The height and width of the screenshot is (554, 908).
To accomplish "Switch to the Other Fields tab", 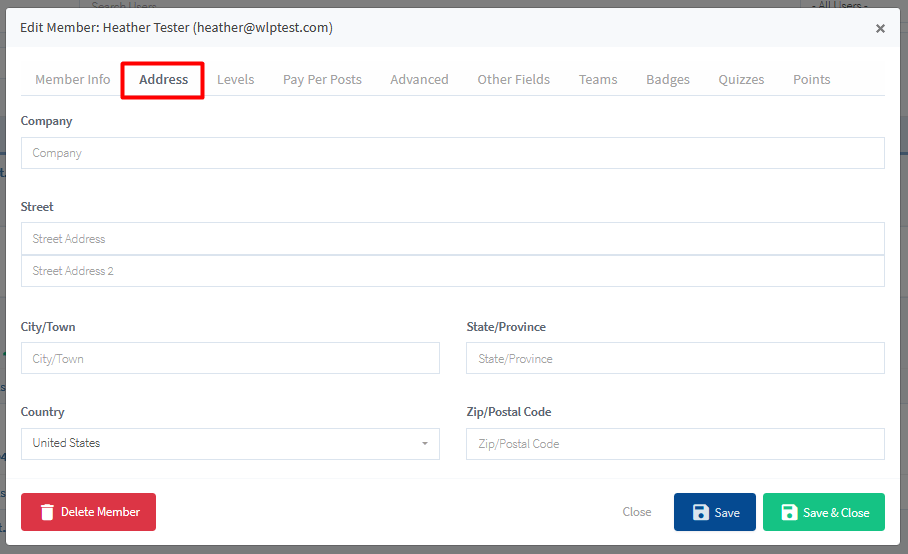I will pos(513,79).
